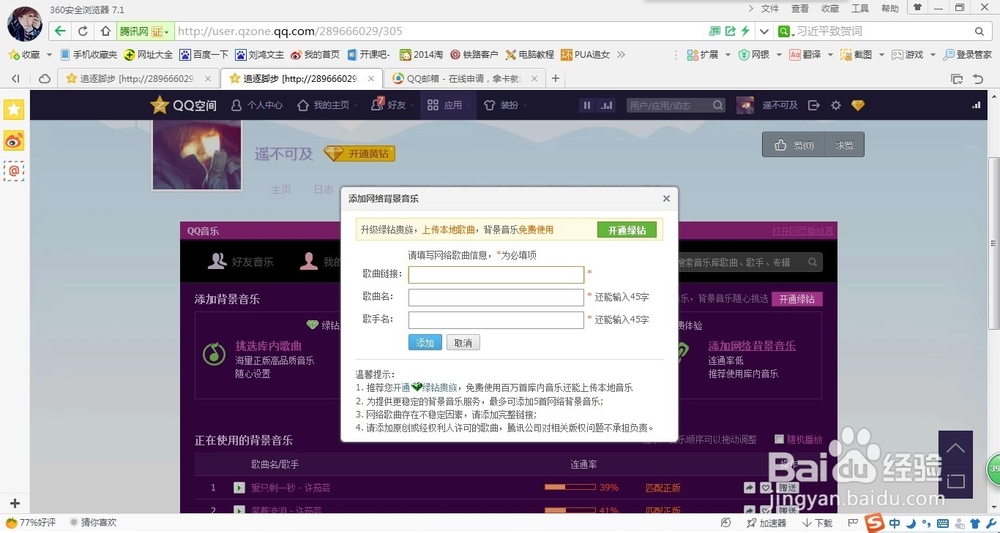Click sidebar favorites star icon
Viewport: 1000px width, 533px height.
point(14,110)
